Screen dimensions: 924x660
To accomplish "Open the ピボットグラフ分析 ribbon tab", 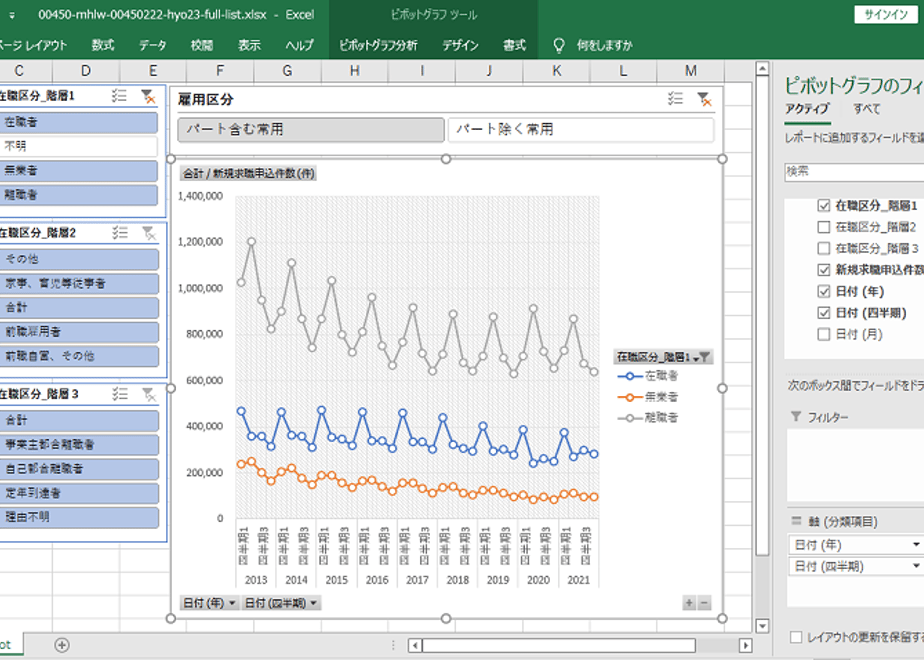I will click(x=378, y=45).
